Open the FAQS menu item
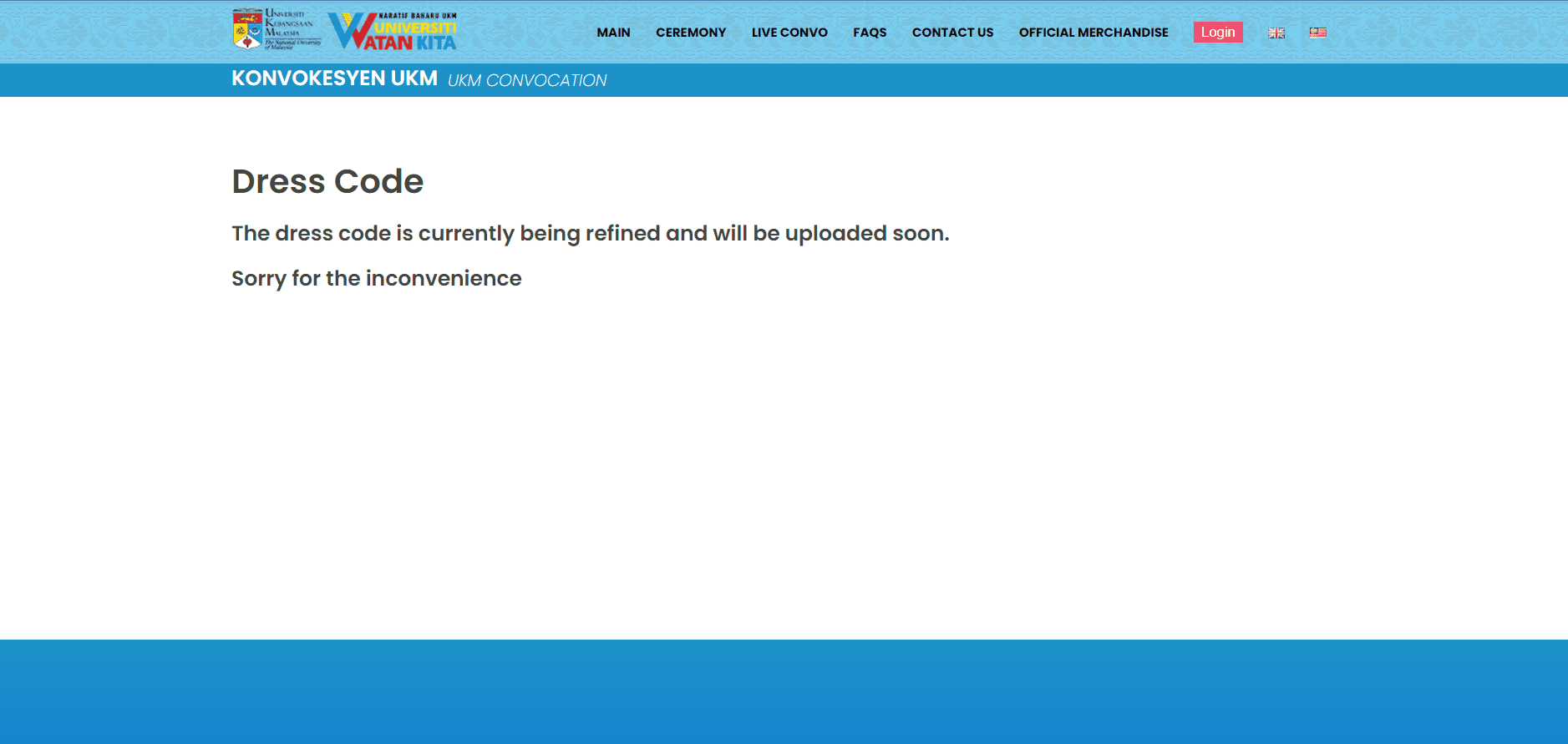This screenshot has height=744, width=1568. [870, 33]
